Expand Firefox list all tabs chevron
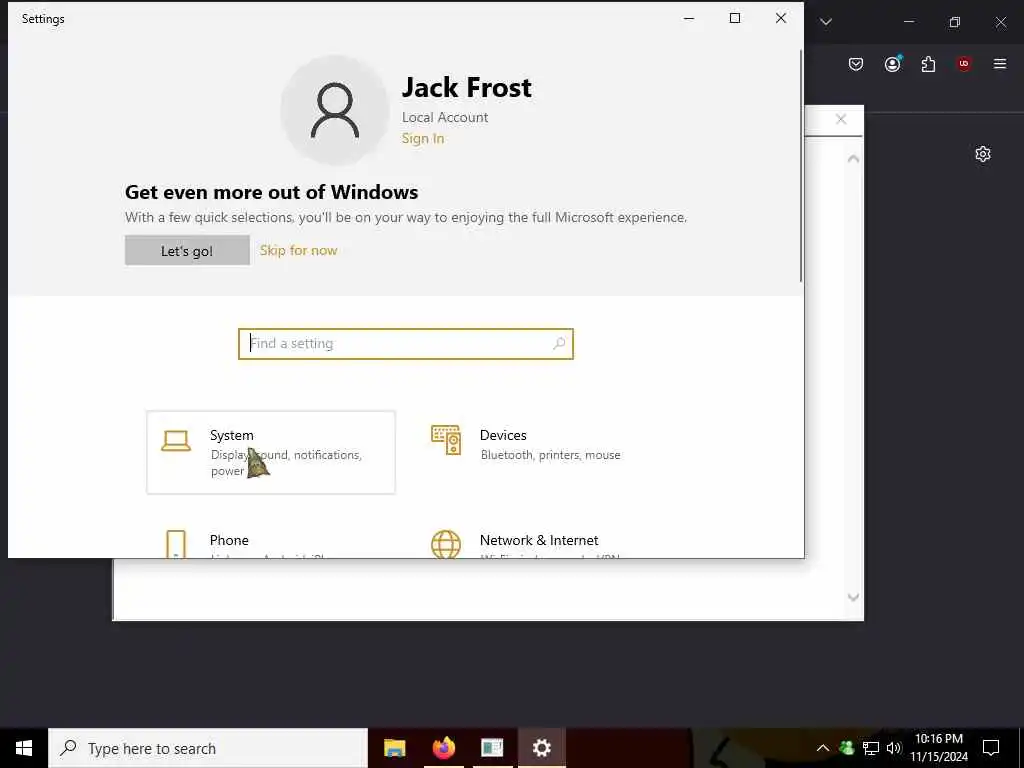Viewport: 1024px width, 768px height. [x=826, y=22]
